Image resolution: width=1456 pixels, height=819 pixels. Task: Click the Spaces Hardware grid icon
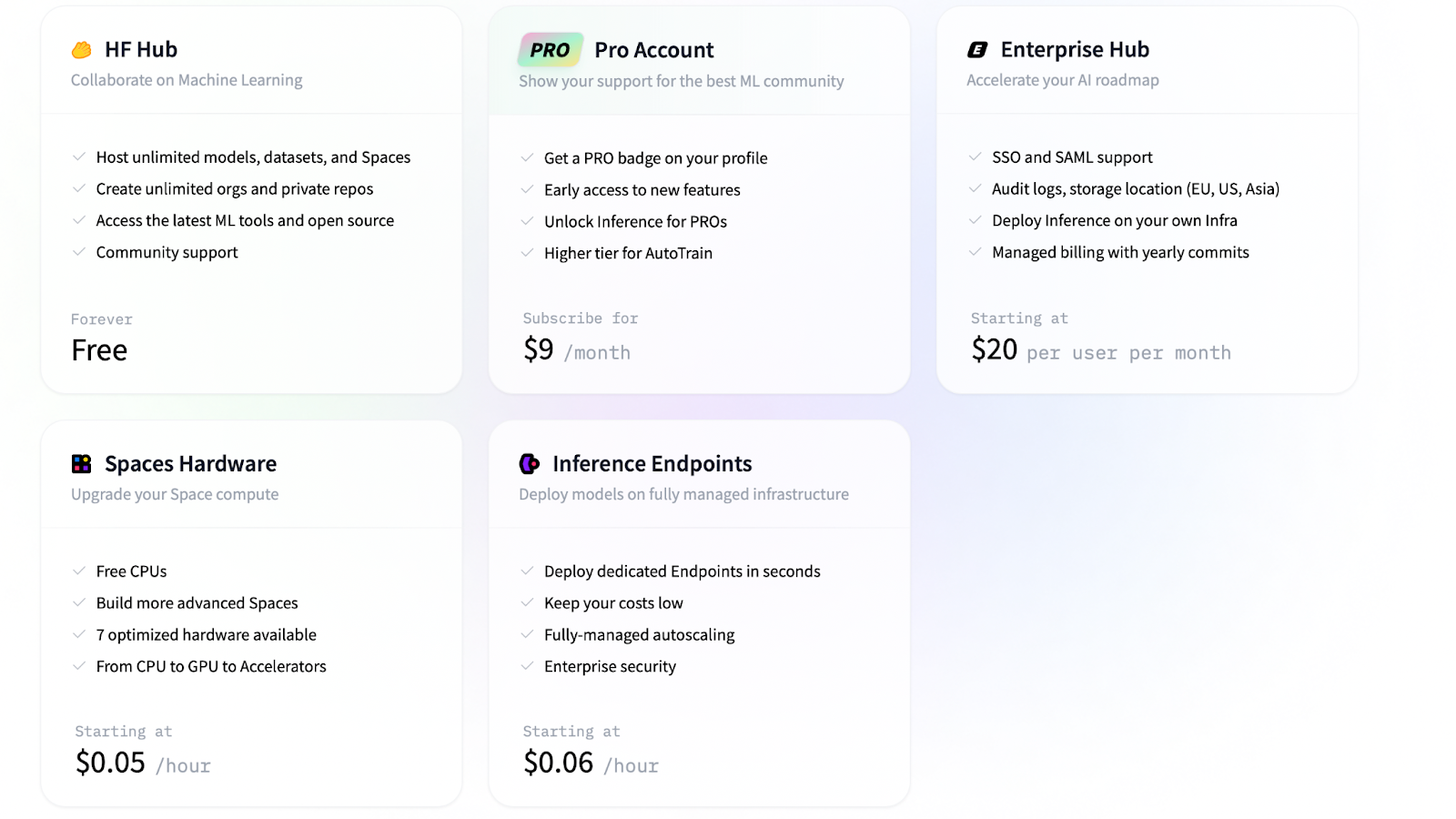[x=82, y=464]
